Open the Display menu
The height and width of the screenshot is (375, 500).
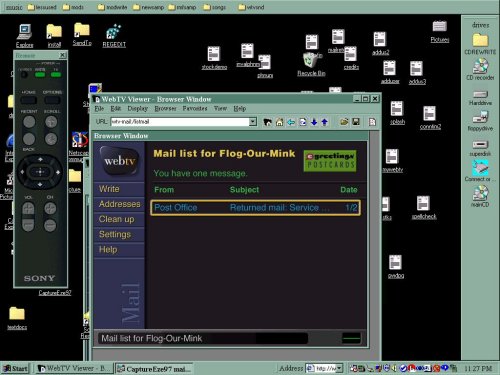tap(137, 108)
